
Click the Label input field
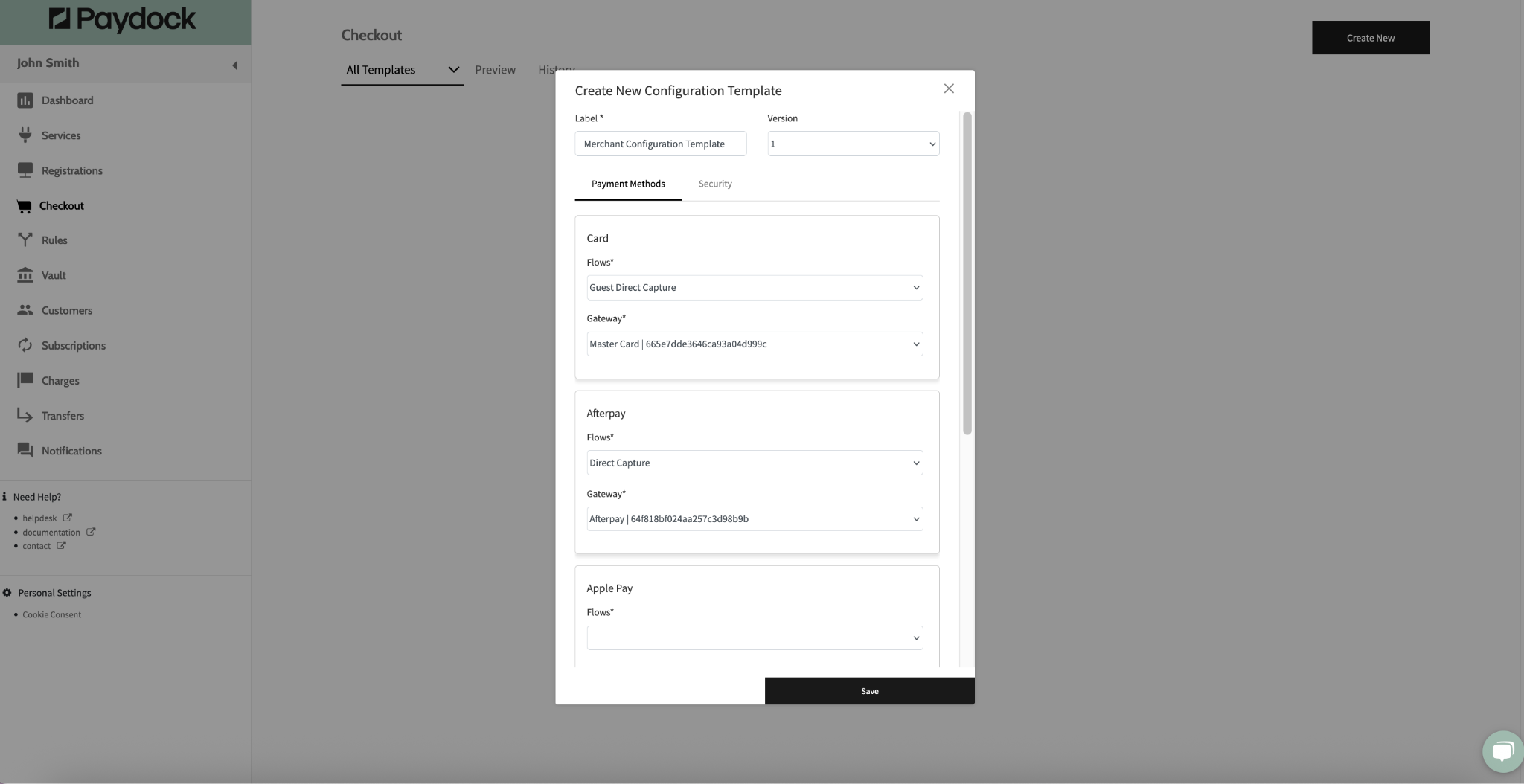pos(661,144)
